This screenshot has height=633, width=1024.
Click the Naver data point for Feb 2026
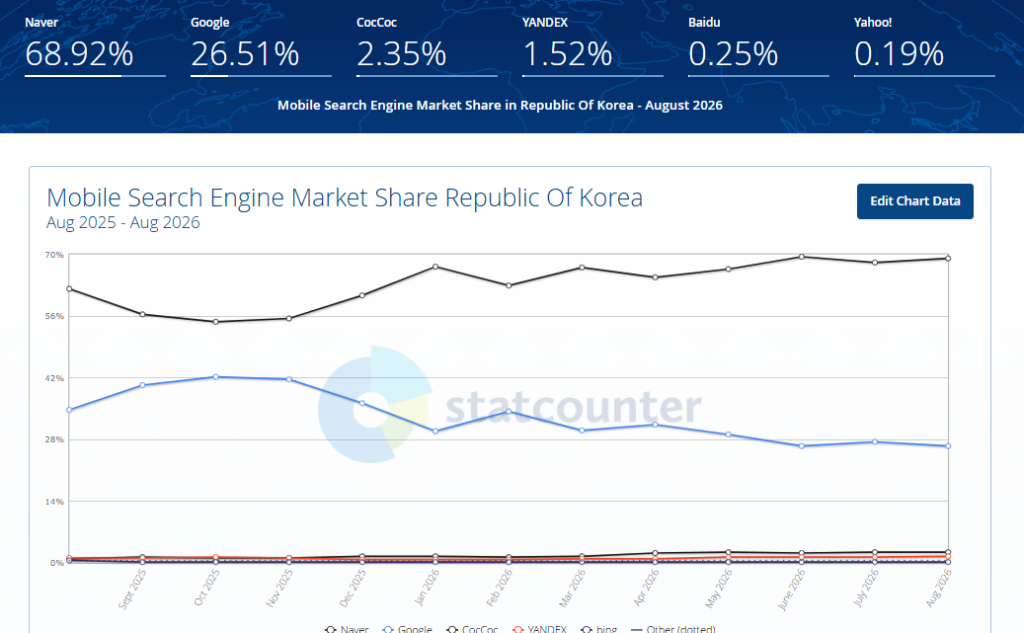(509, 285)
